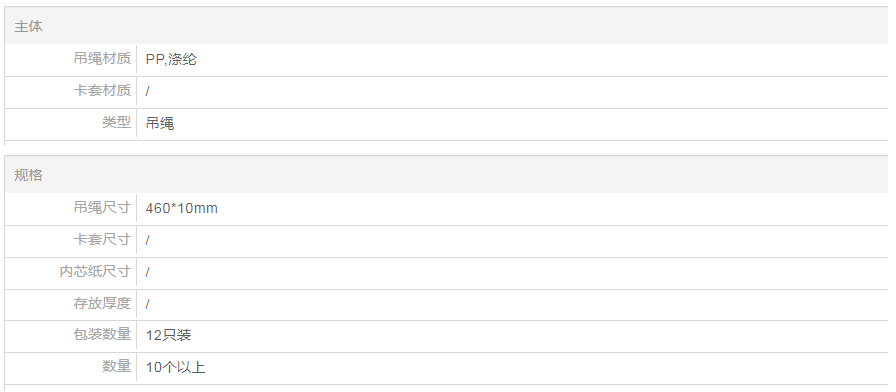Click the 10个以上 quantity value

click(x=175, y=367)
